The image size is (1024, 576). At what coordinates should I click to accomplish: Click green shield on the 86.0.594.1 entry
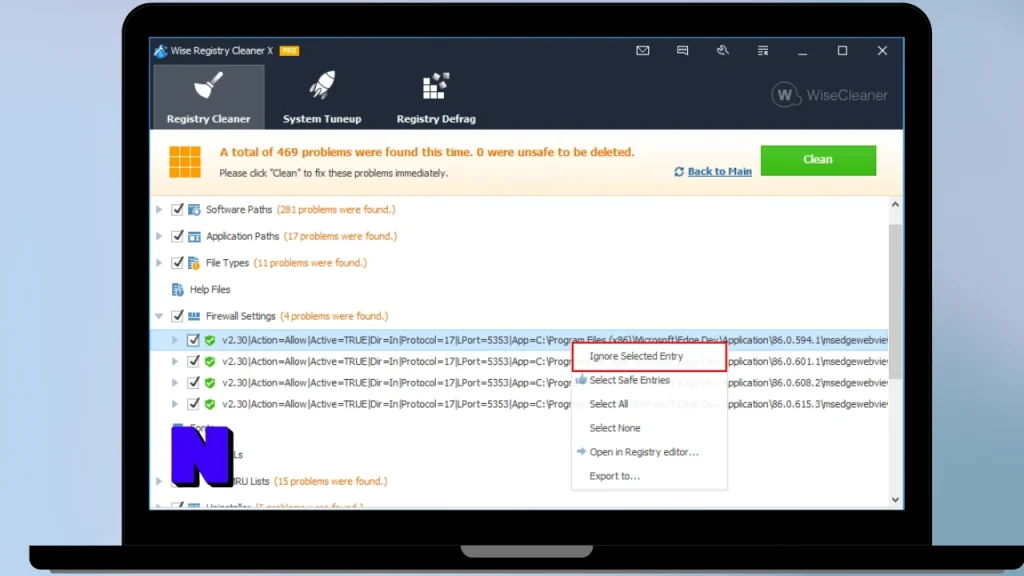pyautogui.click(x=210, y=340)
